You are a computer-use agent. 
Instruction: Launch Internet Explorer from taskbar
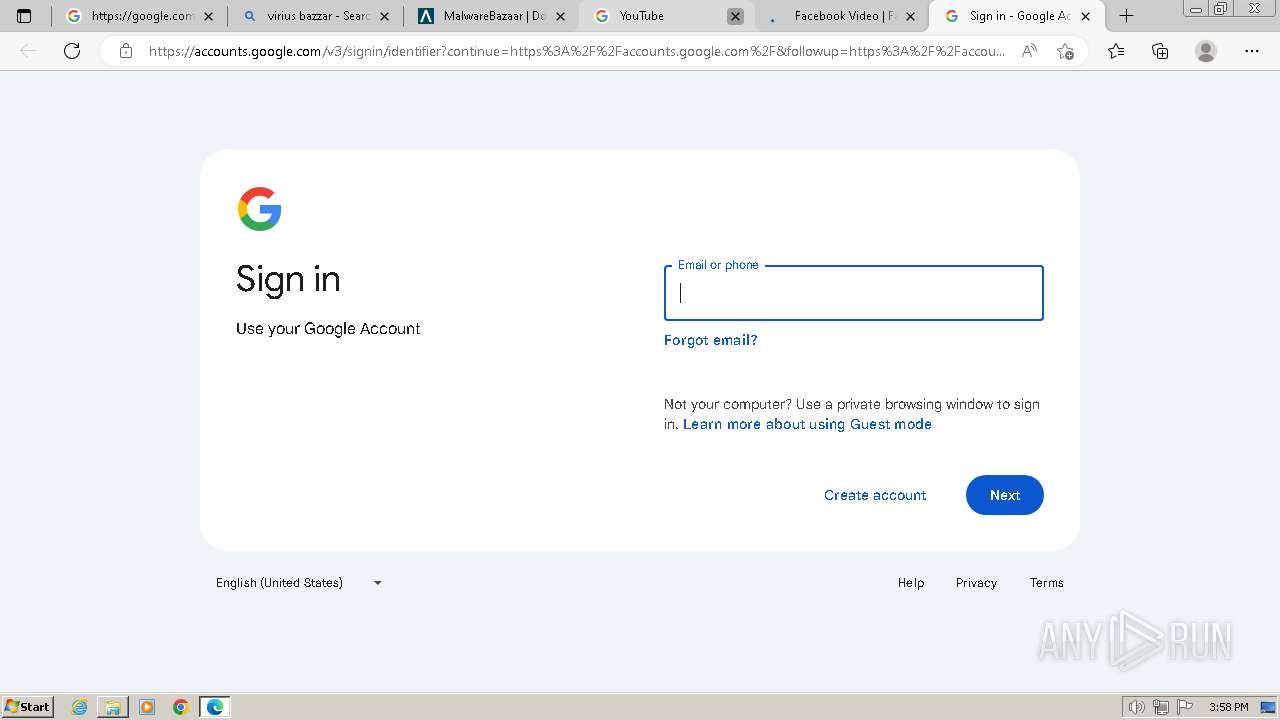(79, 707)
